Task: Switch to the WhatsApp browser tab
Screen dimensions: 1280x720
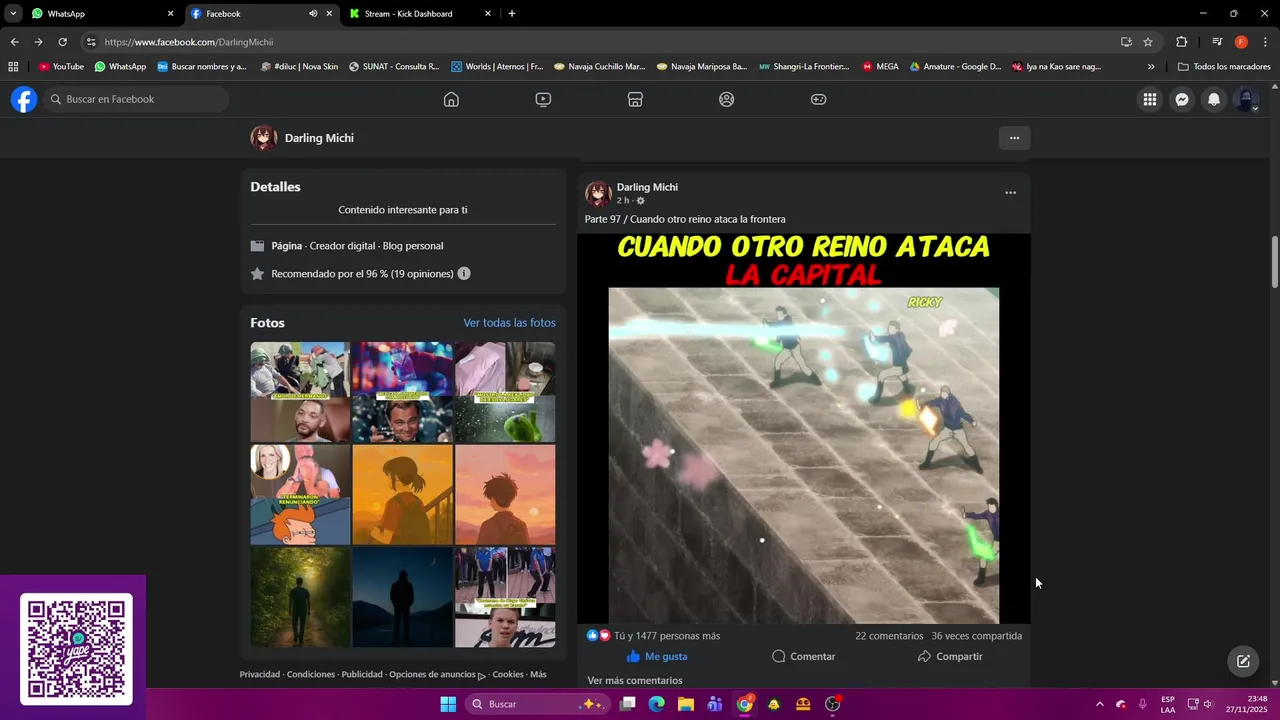Action: (x=98, y=14)
